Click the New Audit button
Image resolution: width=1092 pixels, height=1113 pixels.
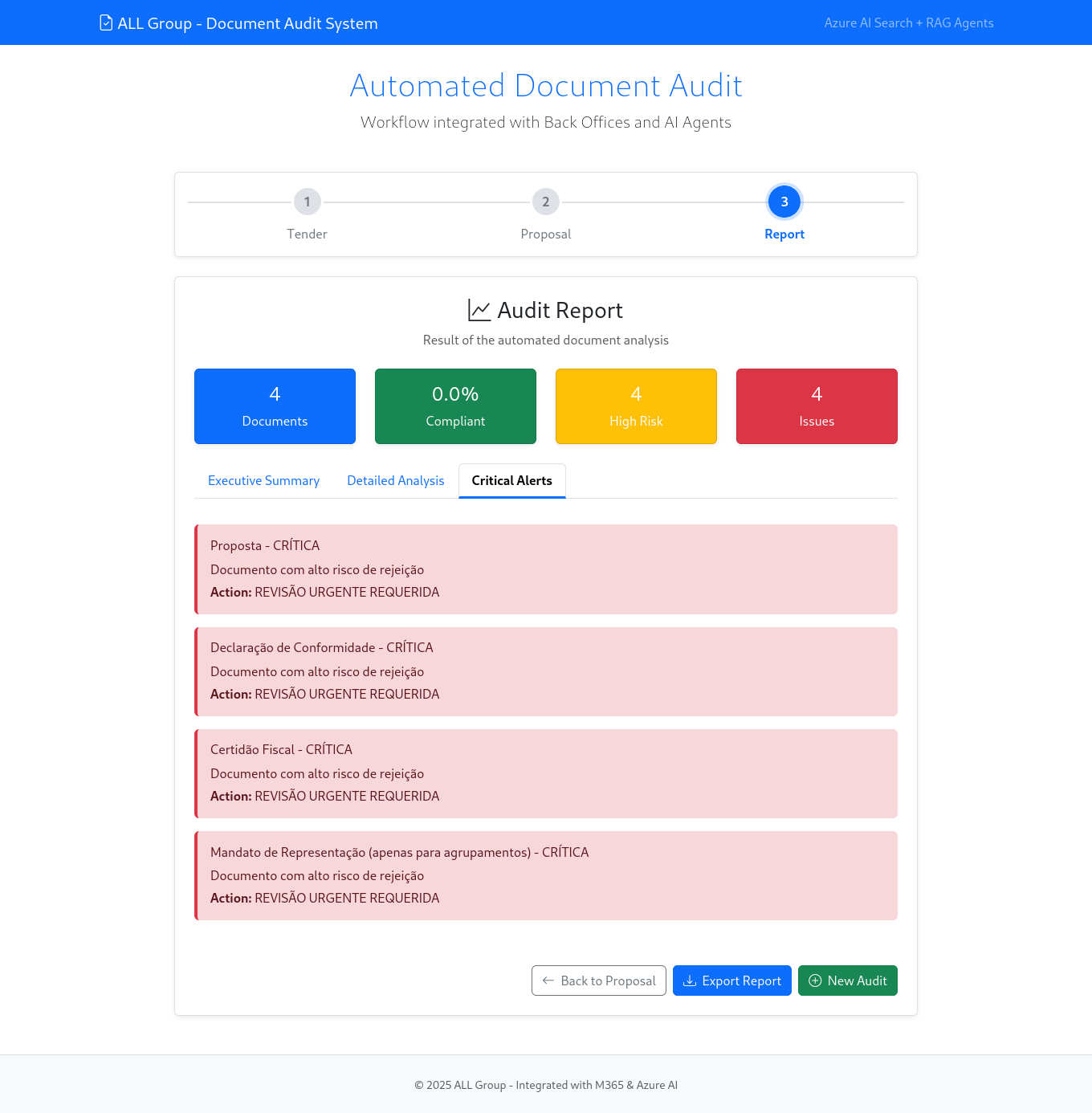coord(848,980)
